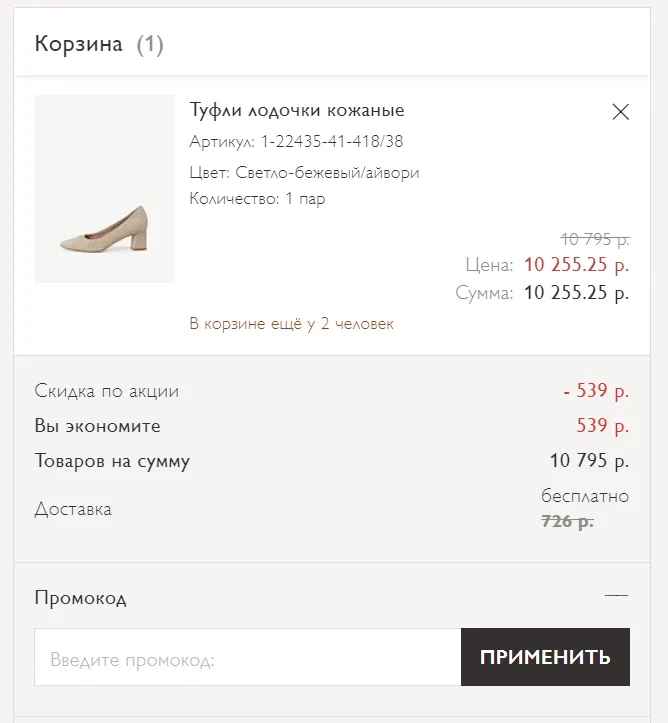This screenshot has width=668, height=723.
Task: Click the Доставка row label
Action: pyautogui.click(x=73, y=509)
